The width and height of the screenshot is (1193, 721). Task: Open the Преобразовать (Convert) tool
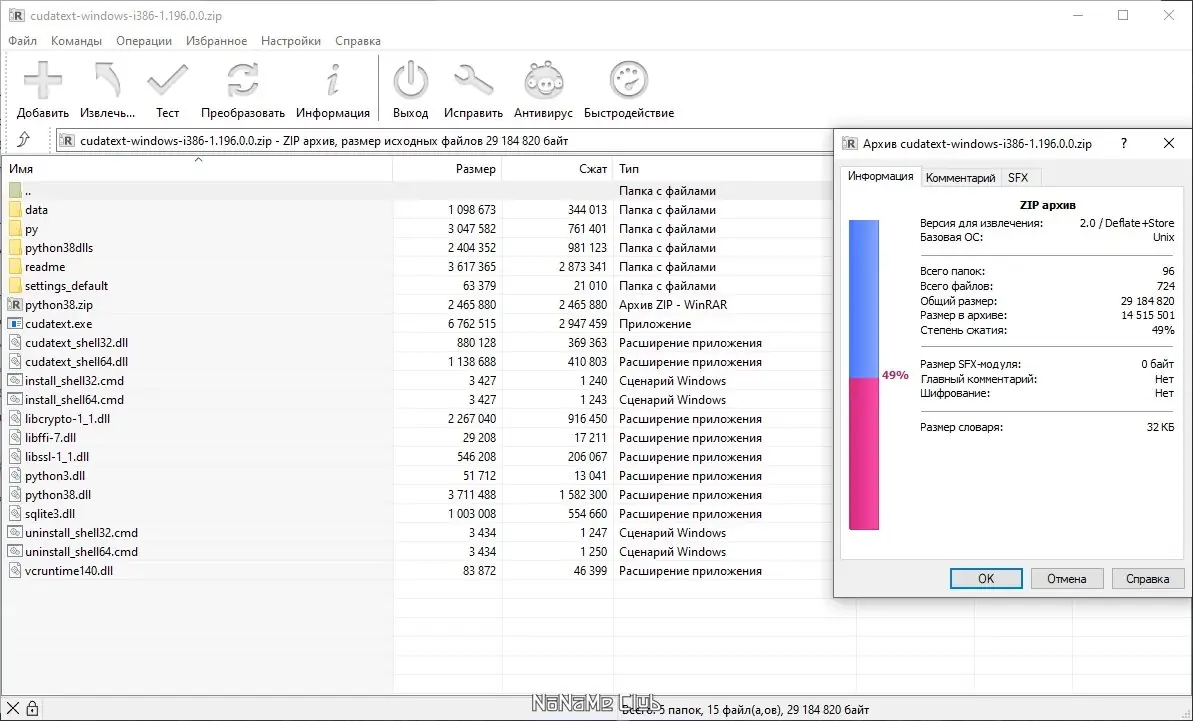coord(243,80)
